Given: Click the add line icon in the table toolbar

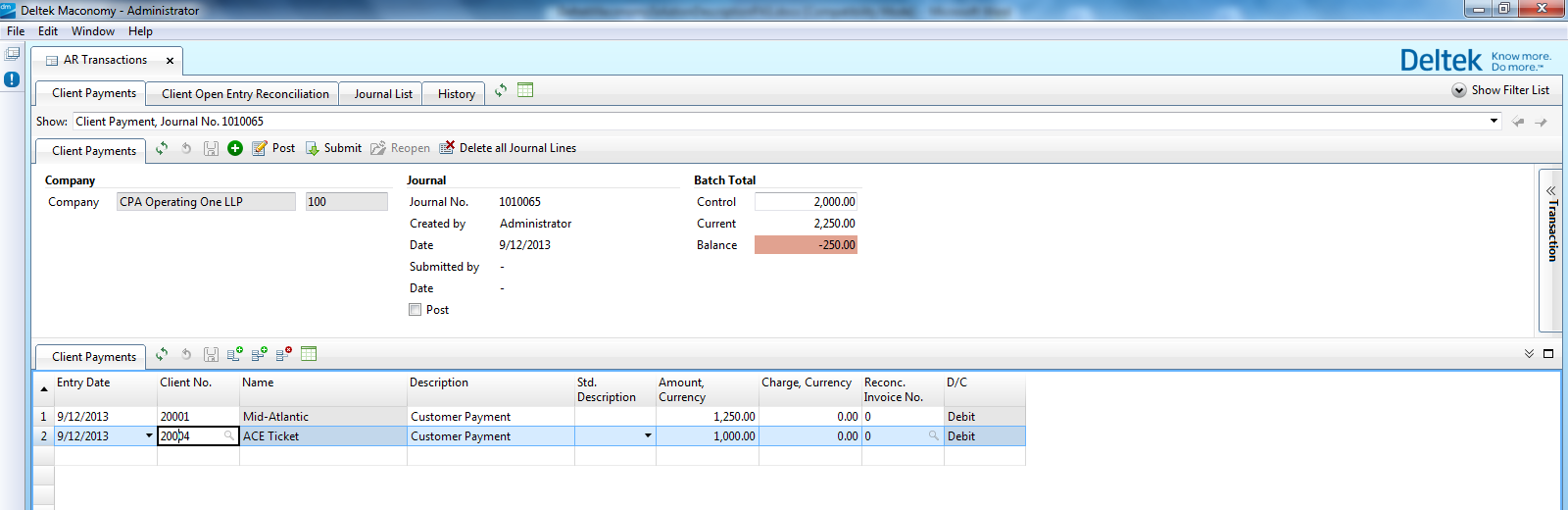Looking at the screenshot, I should pyautogui.click(x=235, y=354).
